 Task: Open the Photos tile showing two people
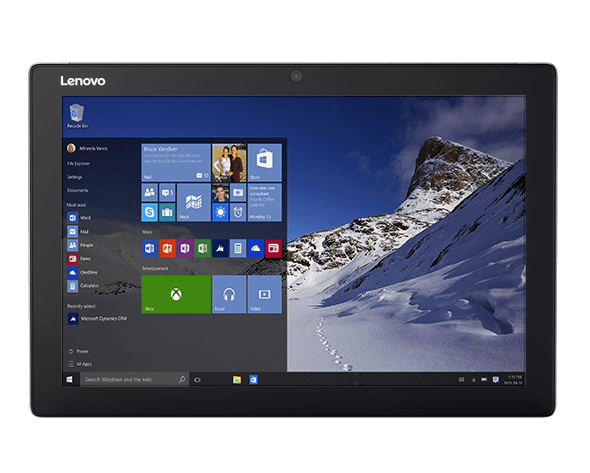click(229, 162)
